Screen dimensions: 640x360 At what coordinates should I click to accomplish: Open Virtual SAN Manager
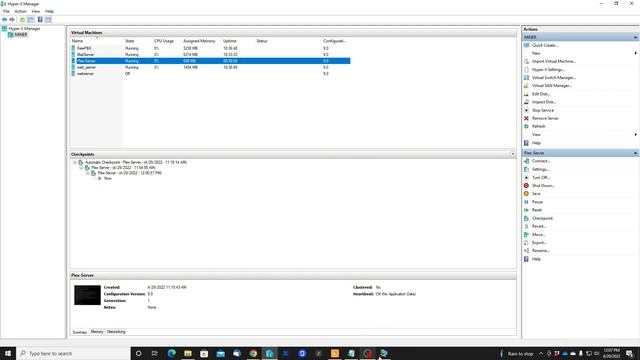tap(552, 86)
